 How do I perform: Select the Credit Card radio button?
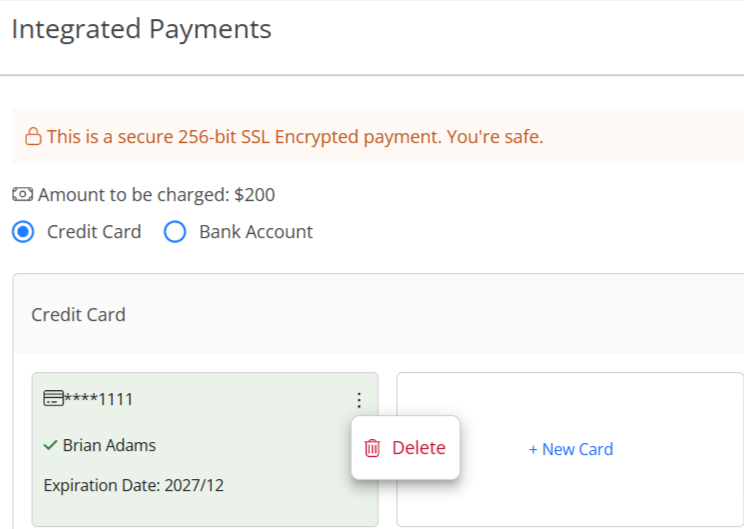(23, 232)
